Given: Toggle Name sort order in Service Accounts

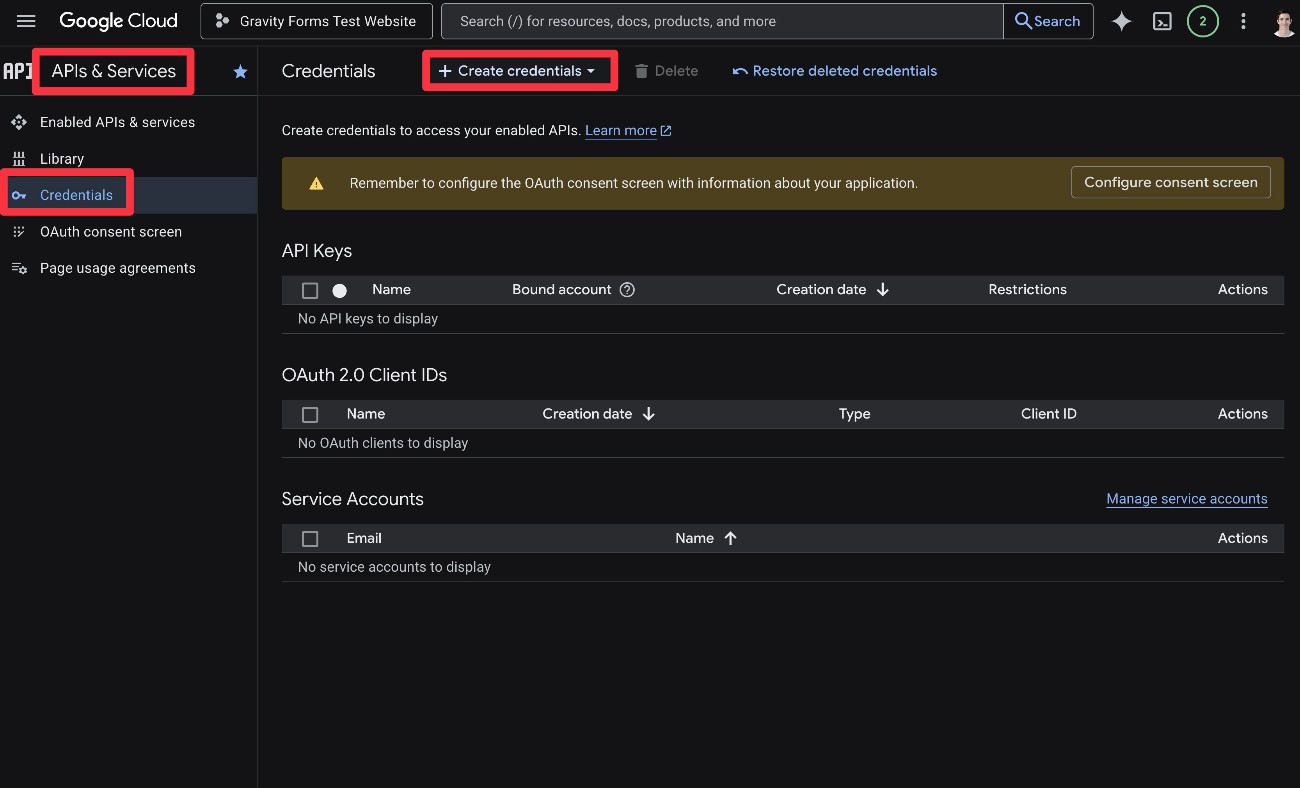Looking at the screenshot, I should (x=706, y=538).
